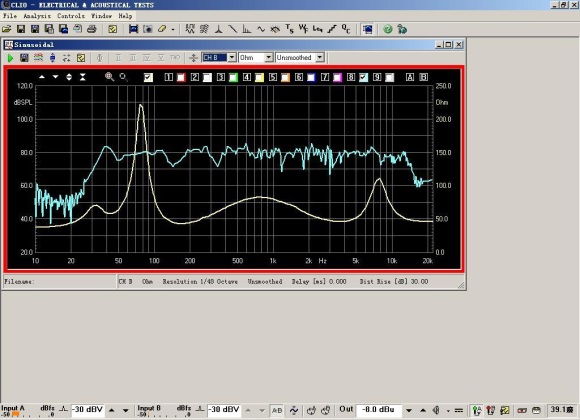This screenshot has width=580, height=420.
Task: Open the Controls menu
Action: pos(71,16)
